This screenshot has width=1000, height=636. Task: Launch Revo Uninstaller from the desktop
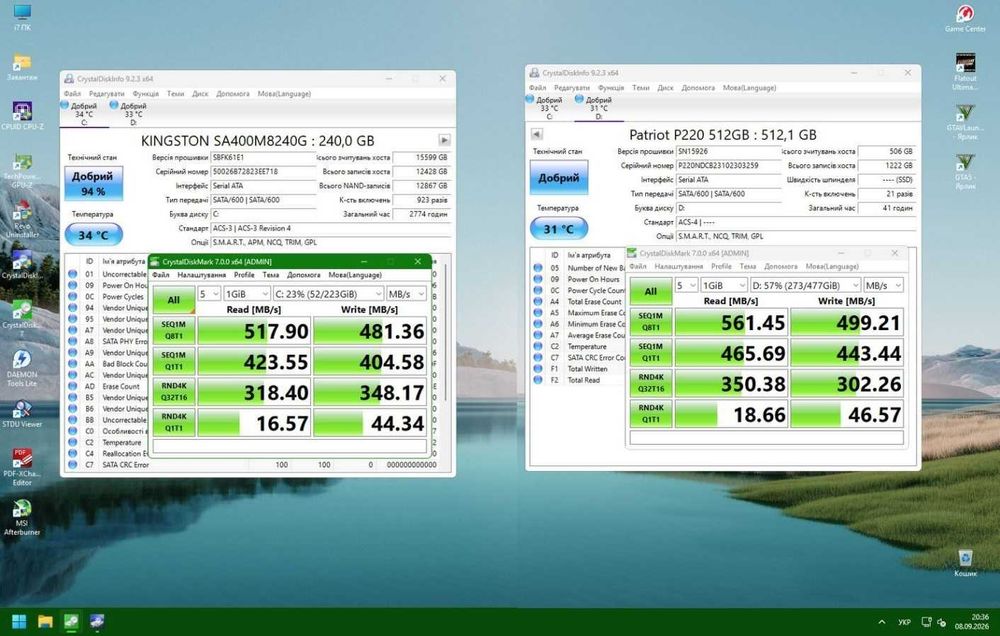[22, 219]
